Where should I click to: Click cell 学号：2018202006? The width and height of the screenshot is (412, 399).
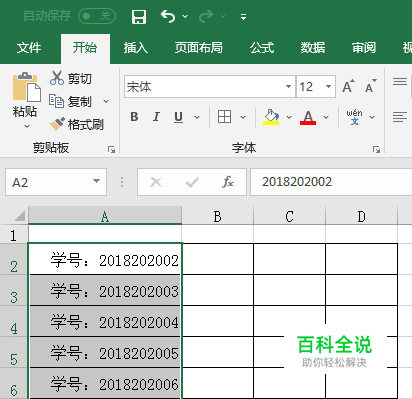click(x=105, y=383)
